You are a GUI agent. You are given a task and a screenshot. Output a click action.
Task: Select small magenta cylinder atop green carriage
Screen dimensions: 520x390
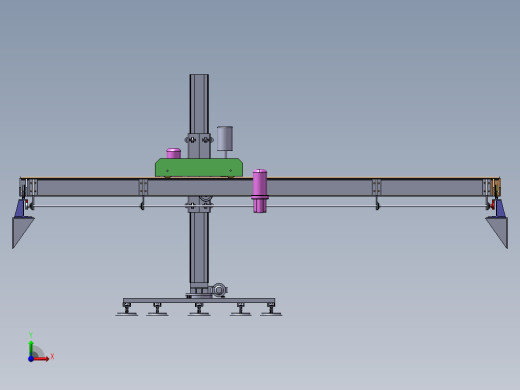pyautogui.click(x=173, y=153)
